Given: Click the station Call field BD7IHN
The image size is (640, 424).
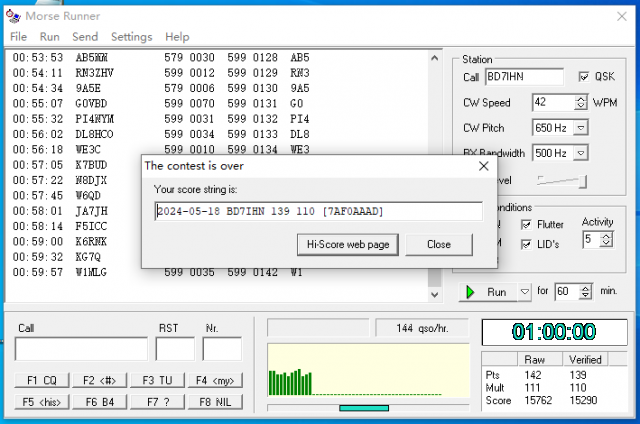Looking at the screenshot, I should tap(524, 77).
